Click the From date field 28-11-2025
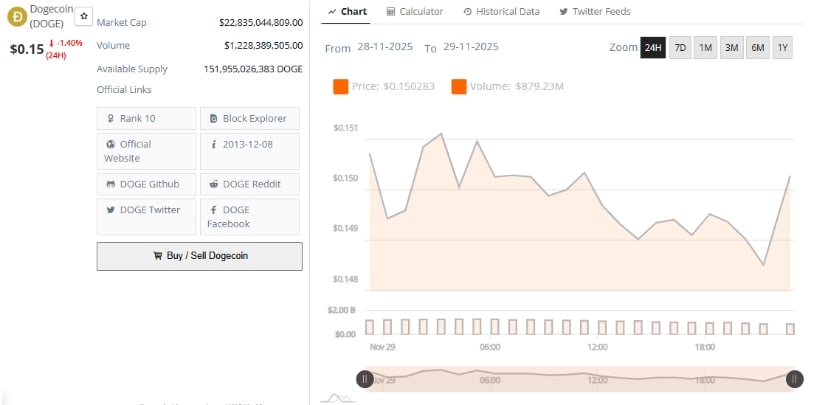Viewport: 825px width, 405px height. point(387,48)
